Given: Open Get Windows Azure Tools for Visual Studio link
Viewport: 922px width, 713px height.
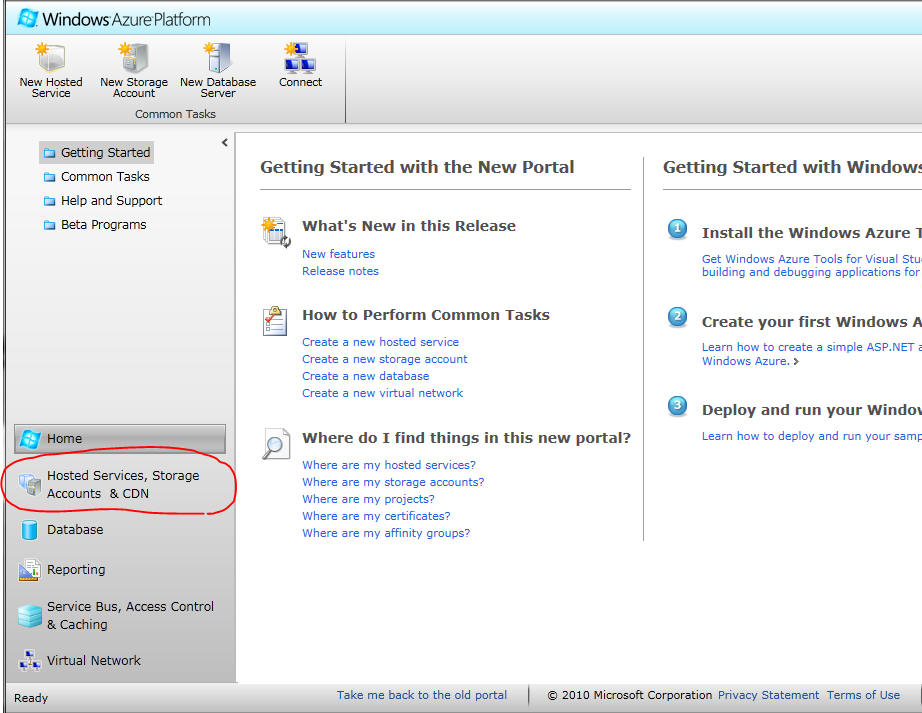Looking at the screenshot, I should (x=811, y=265).
